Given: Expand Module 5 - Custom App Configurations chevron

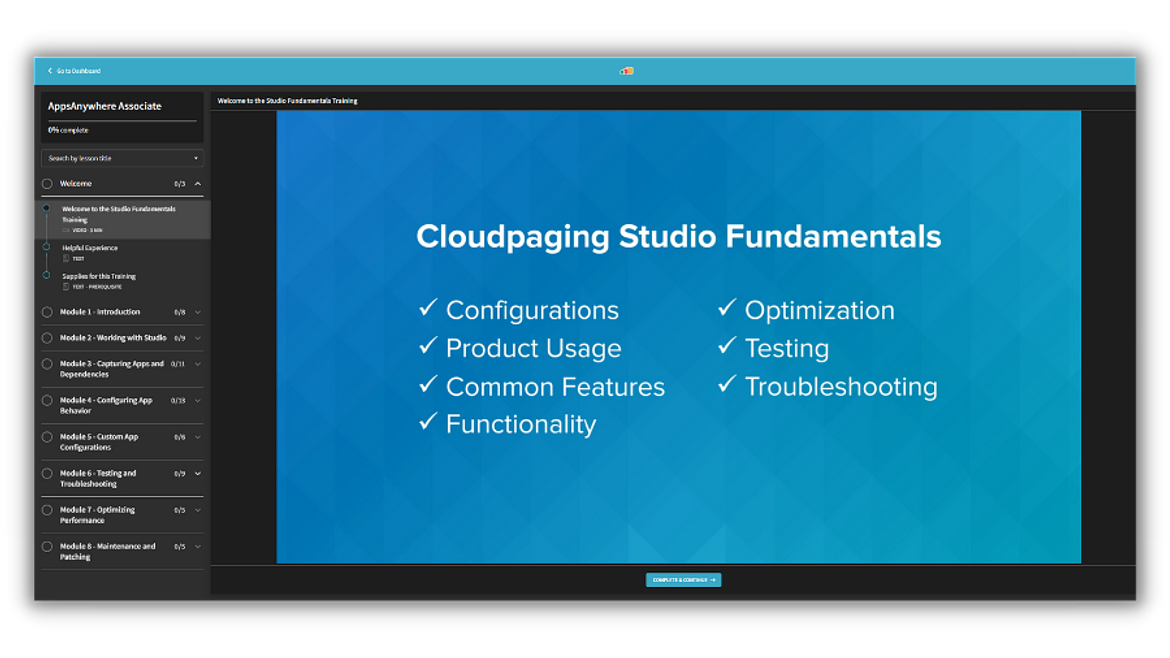Looking at the screenshot, I should coord(198,437).
